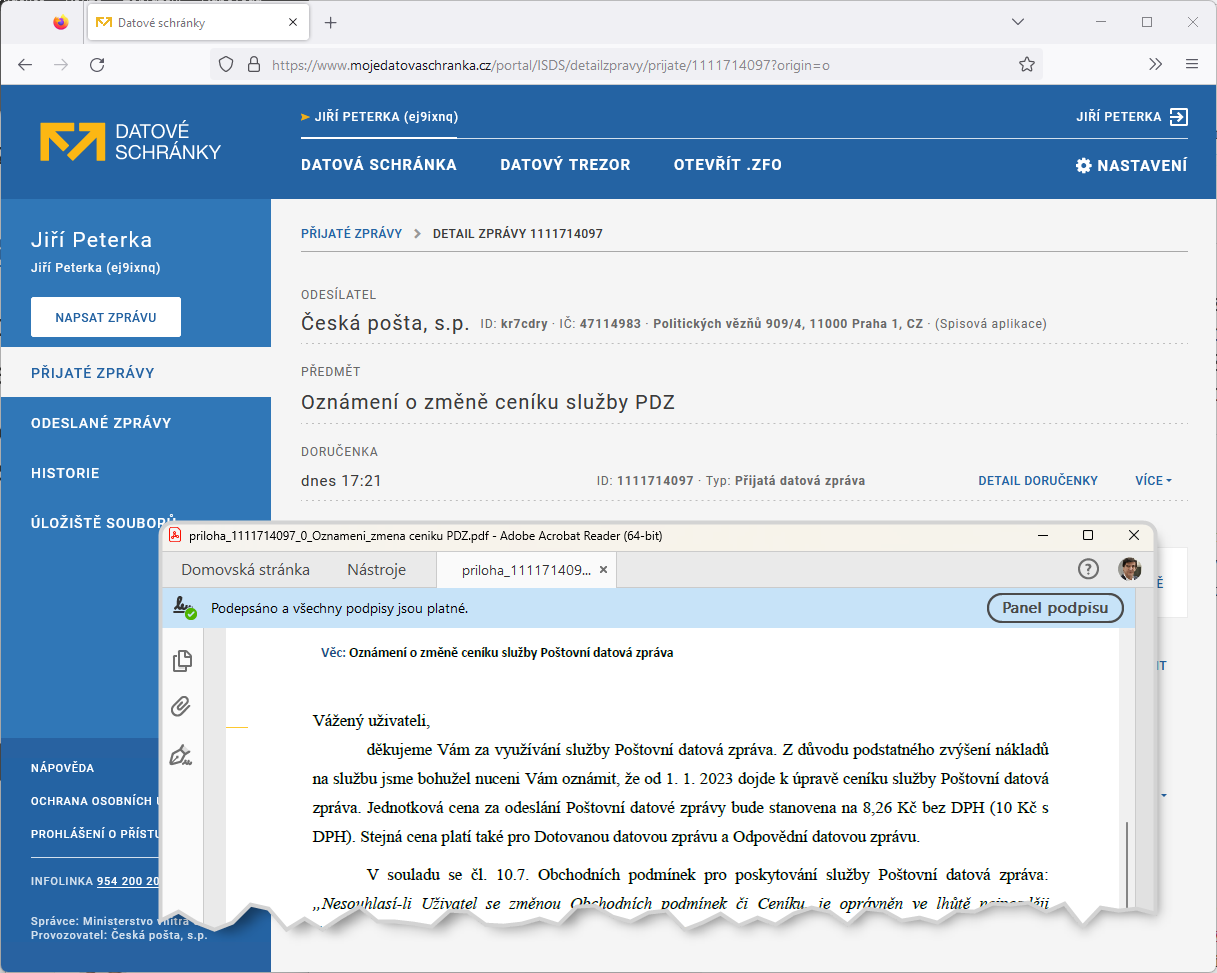Screen dimensions: 1217x973
Task: Open OTEVŘÍT .ZFO menu item
Action: [727, 165]
